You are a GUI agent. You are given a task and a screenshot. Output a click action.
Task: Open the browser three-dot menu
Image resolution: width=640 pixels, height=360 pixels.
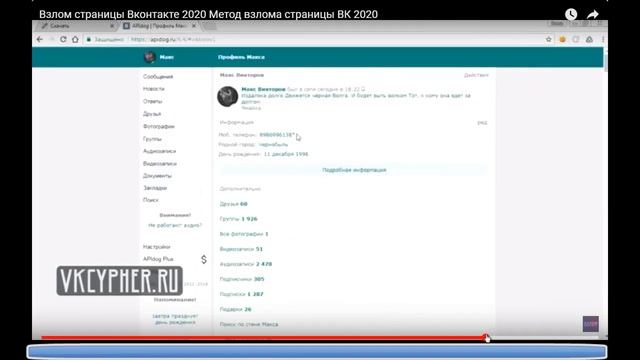tap(603, 40)
